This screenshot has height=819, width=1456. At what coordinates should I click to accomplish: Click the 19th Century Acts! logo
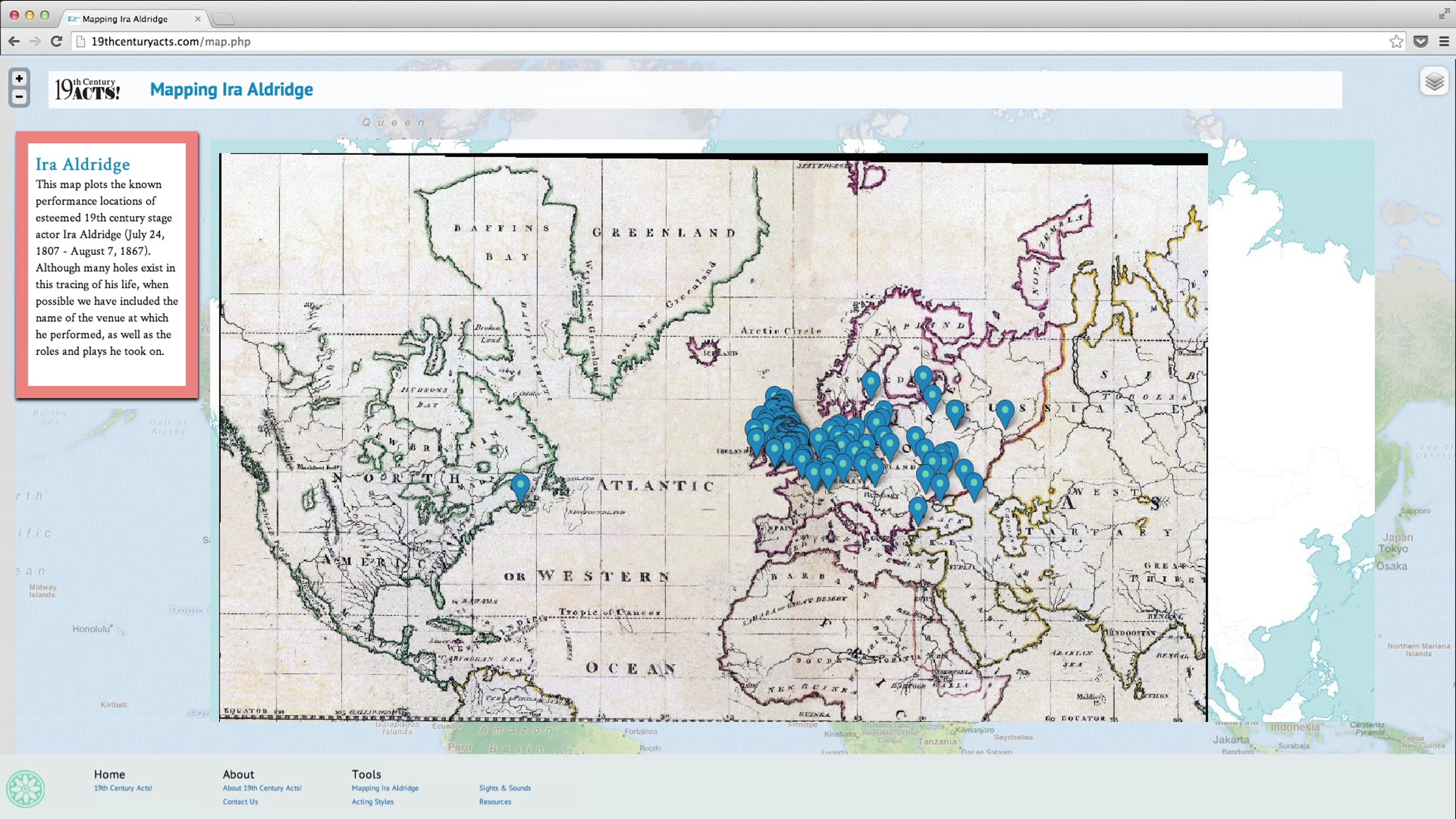pos(87,90)
